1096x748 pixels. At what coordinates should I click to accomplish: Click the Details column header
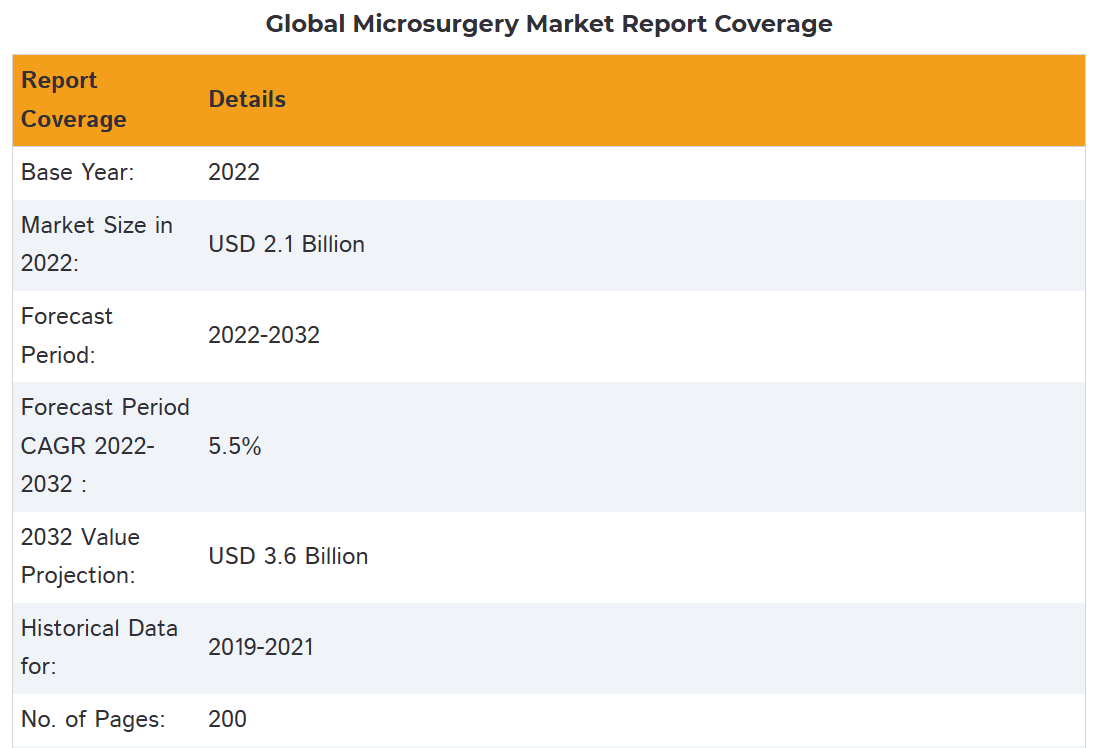click(x=247, y=100)
